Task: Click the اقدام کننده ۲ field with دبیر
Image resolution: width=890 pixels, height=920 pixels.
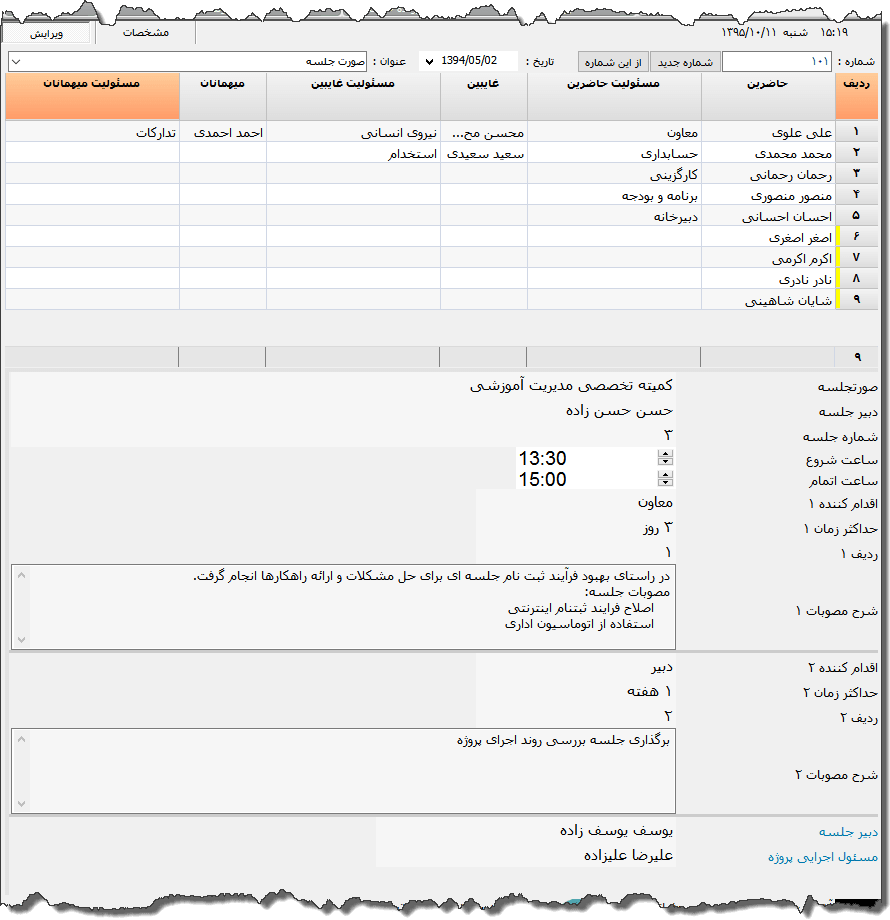Action: coord(575,668)
